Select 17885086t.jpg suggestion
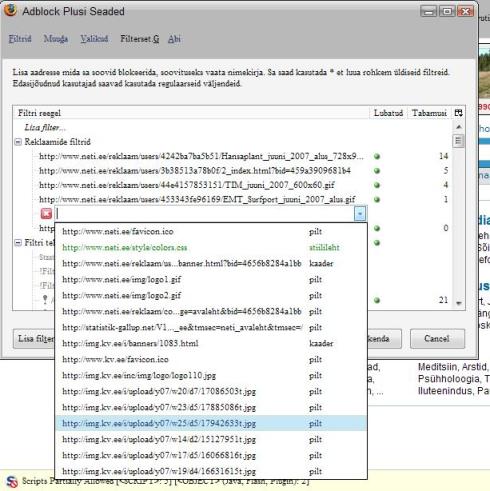The width and height of the screenshot is (490, 491). point(211,408)
